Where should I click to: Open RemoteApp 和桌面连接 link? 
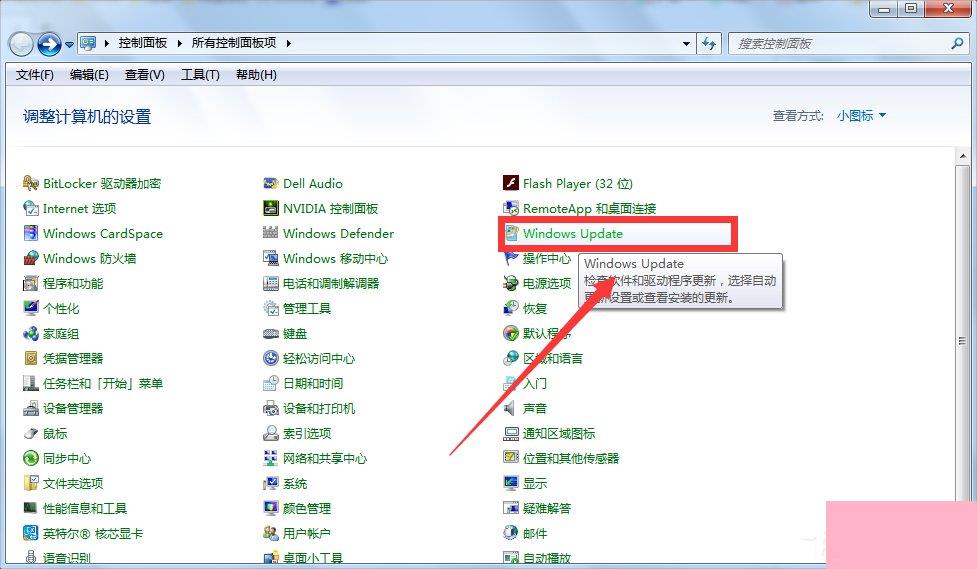point(589,209)
